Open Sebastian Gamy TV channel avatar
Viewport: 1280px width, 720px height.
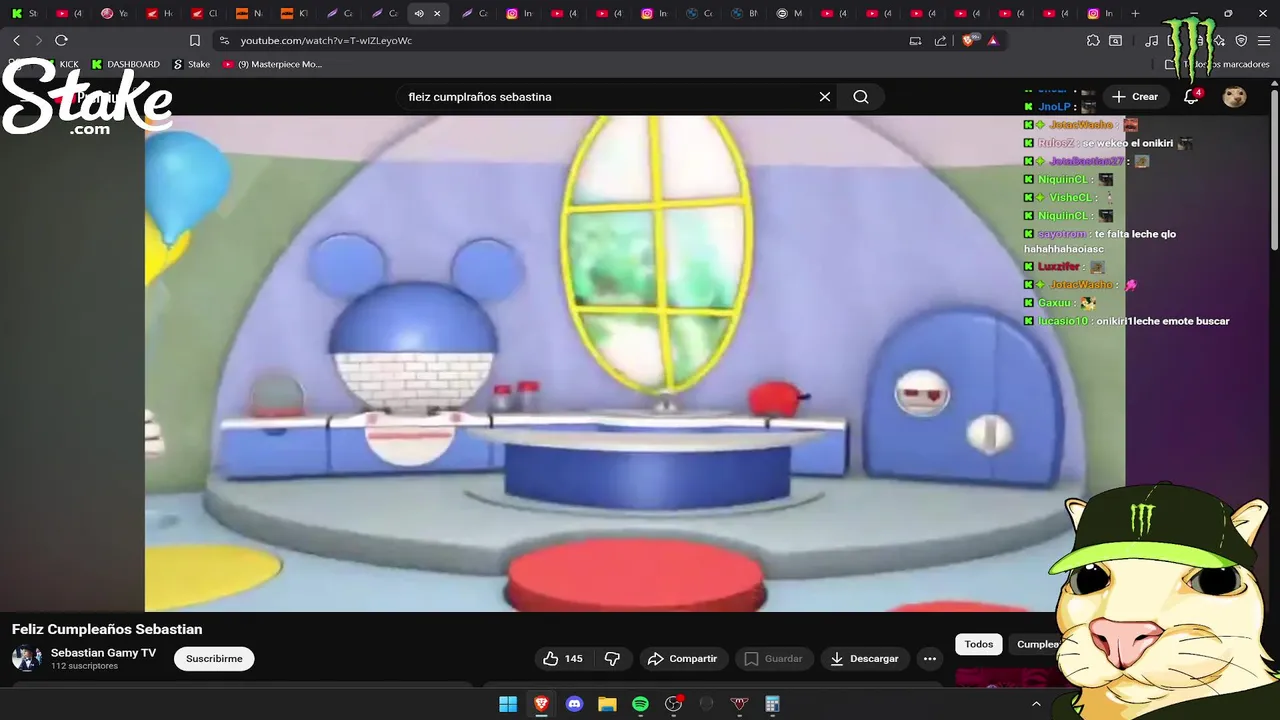tap(26, 658)
